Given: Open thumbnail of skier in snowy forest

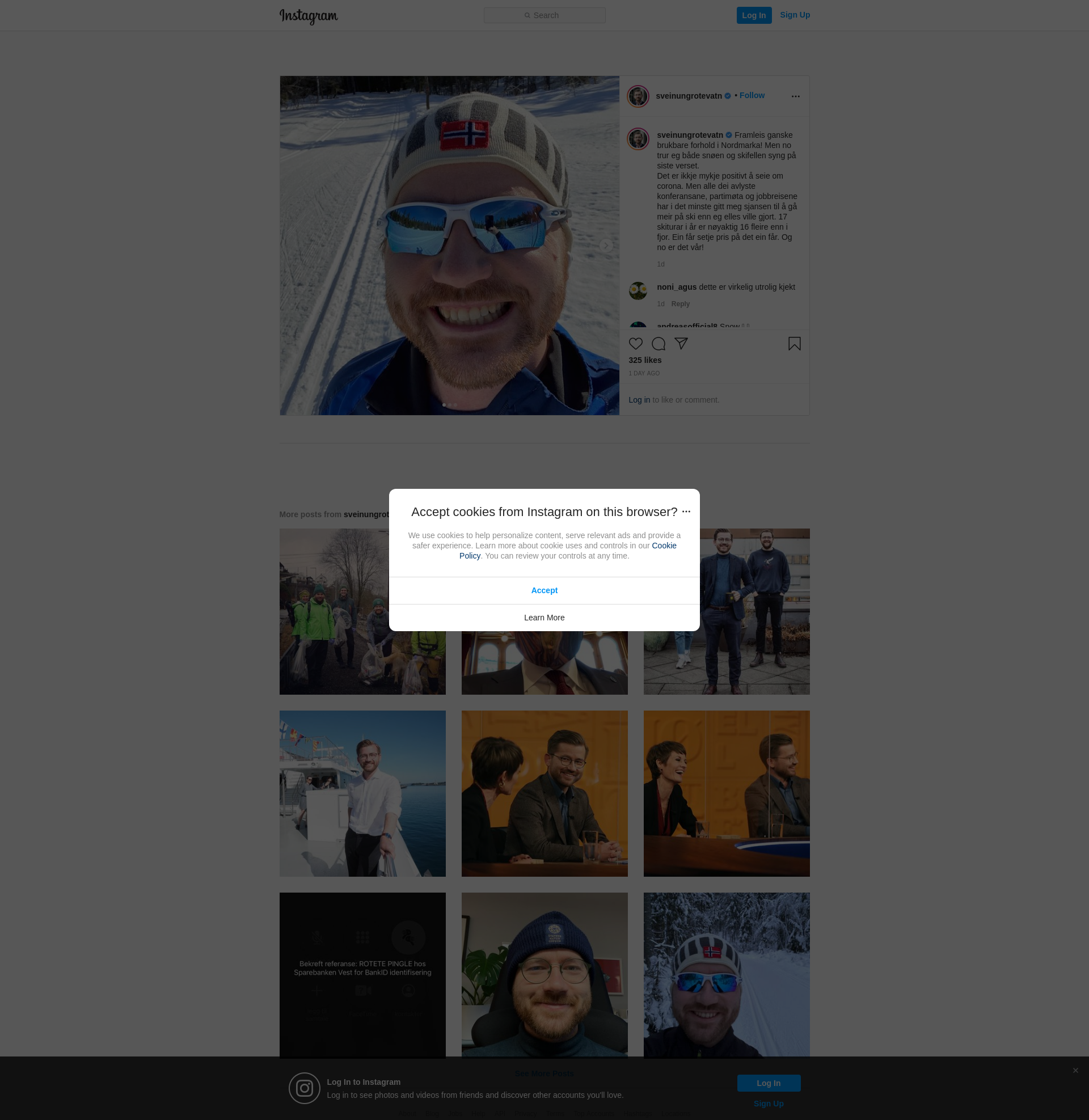Looking at the screenshot, I should [727, 975].
